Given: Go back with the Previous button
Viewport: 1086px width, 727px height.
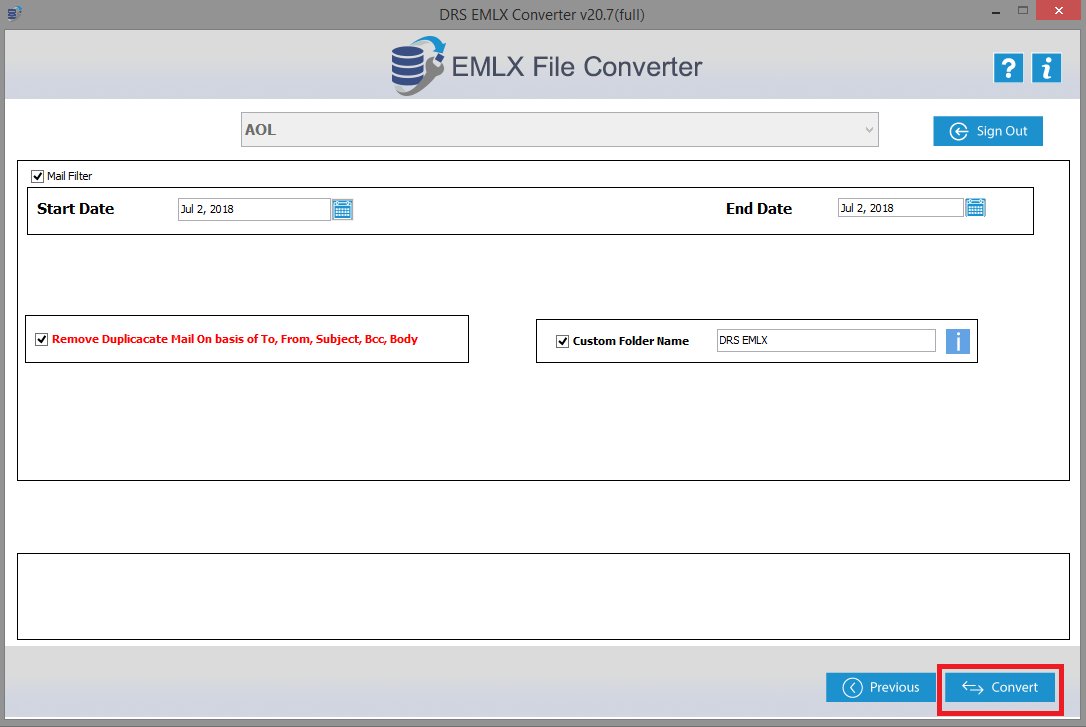Looking at the screenshot, I should [881, 688].
